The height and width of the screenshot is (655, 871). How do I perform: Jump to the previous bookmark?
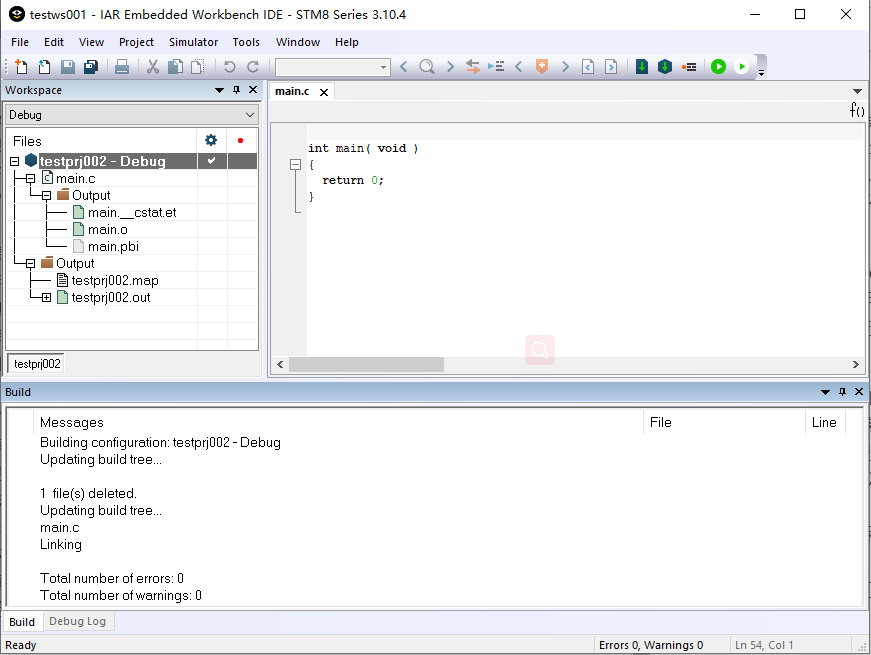(x=519, y=67)
